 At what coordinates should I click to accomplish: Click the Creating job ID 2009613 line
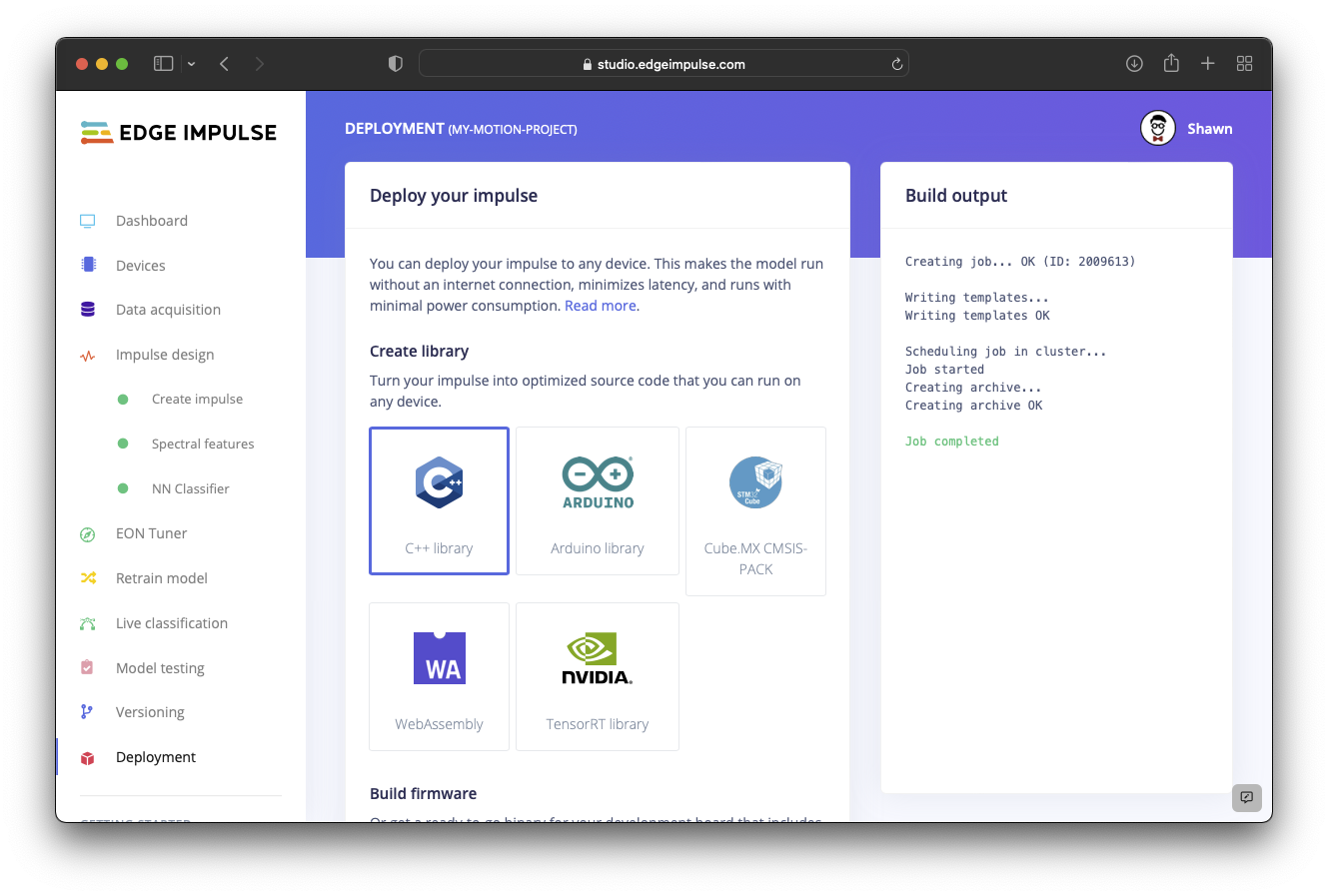pyautogui.click(x=1020, y=262)
